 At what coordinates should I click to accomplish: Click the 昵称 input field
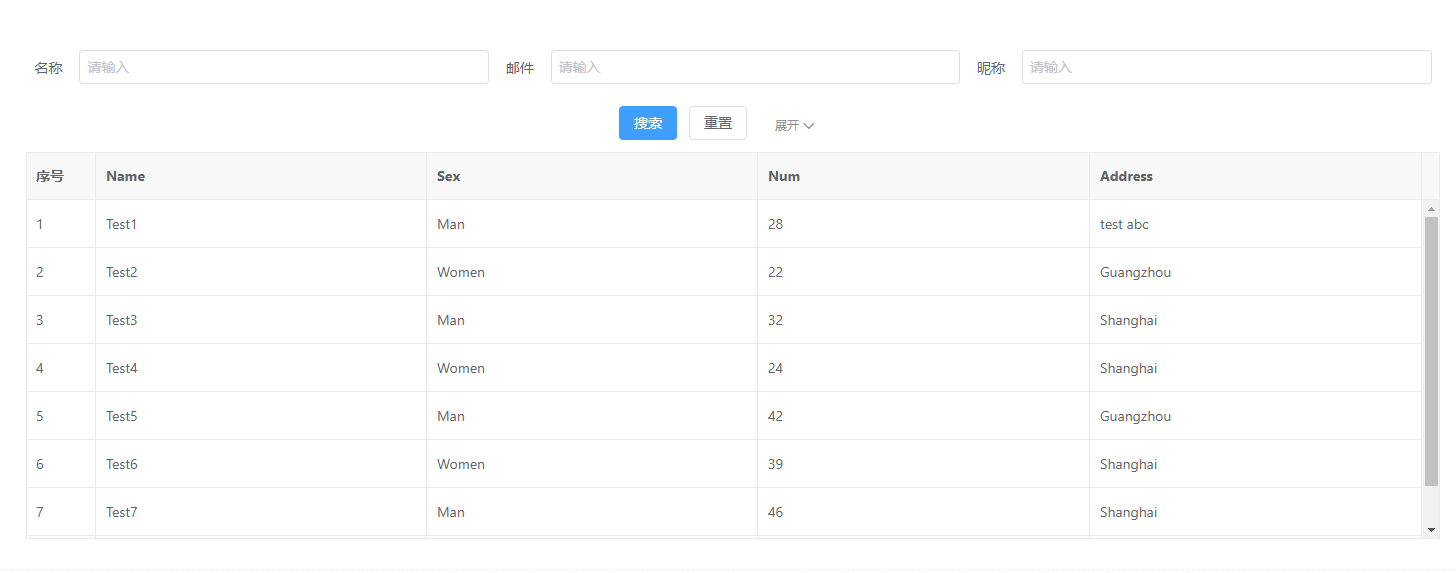pos(1226,67)
